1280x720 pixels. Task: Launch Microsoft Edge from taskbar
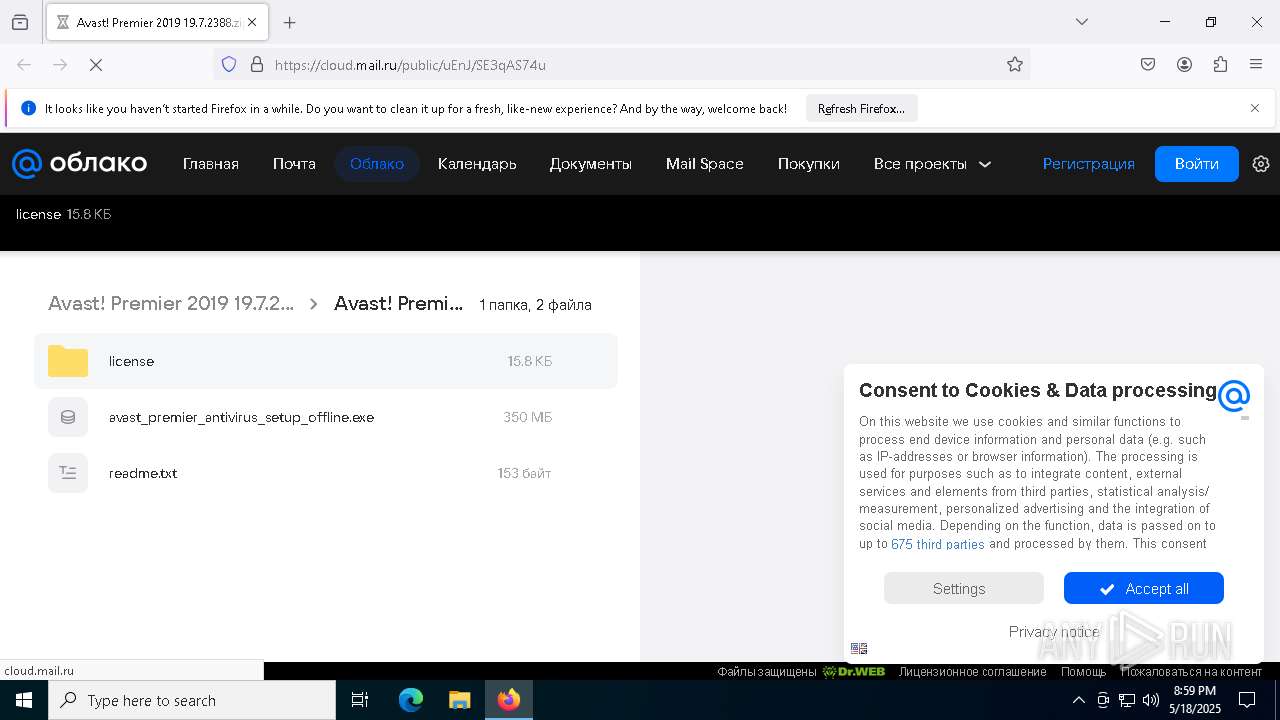[411, 700]
